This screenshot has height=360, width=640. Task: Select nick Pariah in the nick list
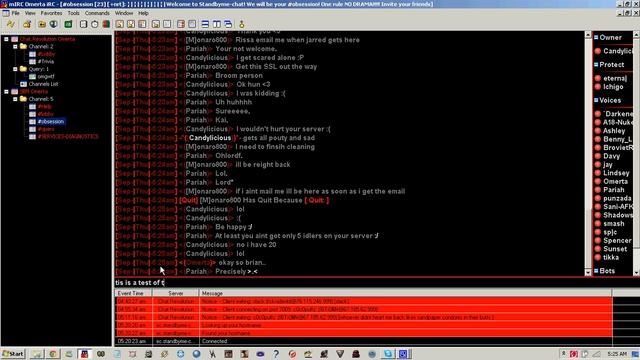tap(613, 190)
